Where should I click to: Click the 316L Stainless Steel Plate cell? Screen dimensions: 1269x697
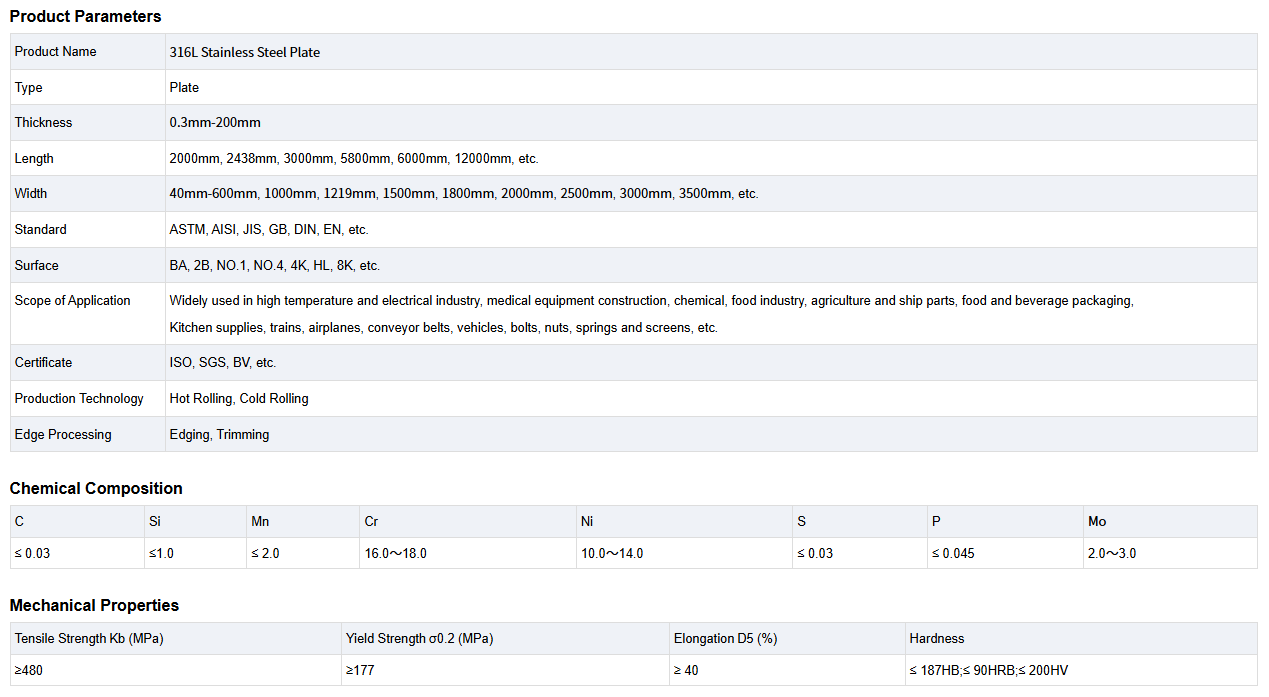[x=245, y=52]
